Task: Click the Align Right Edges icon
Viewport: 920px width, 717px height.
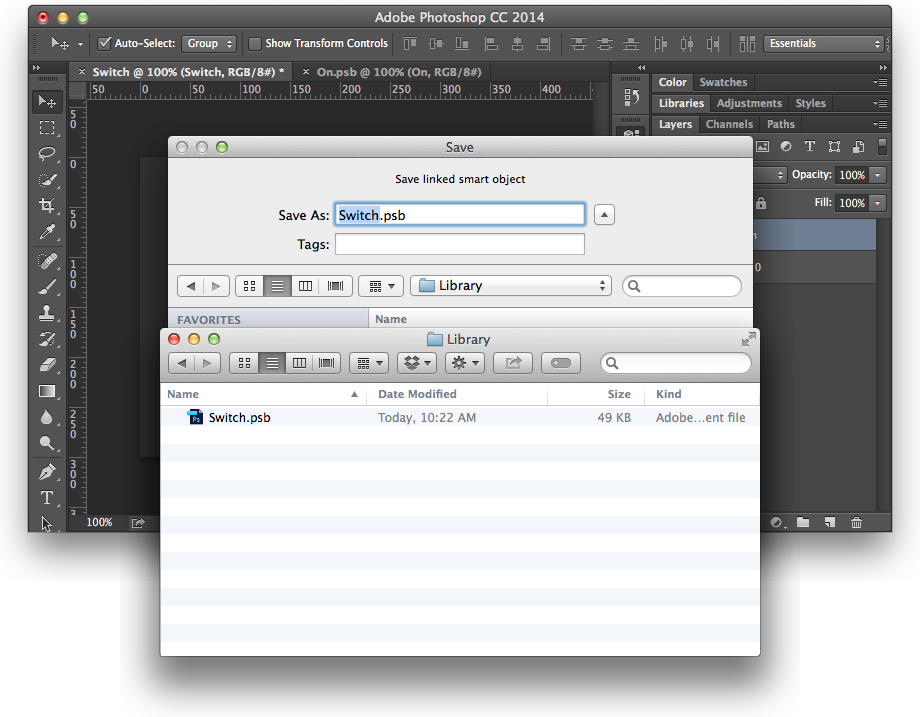Action: (x=544, y=43)
